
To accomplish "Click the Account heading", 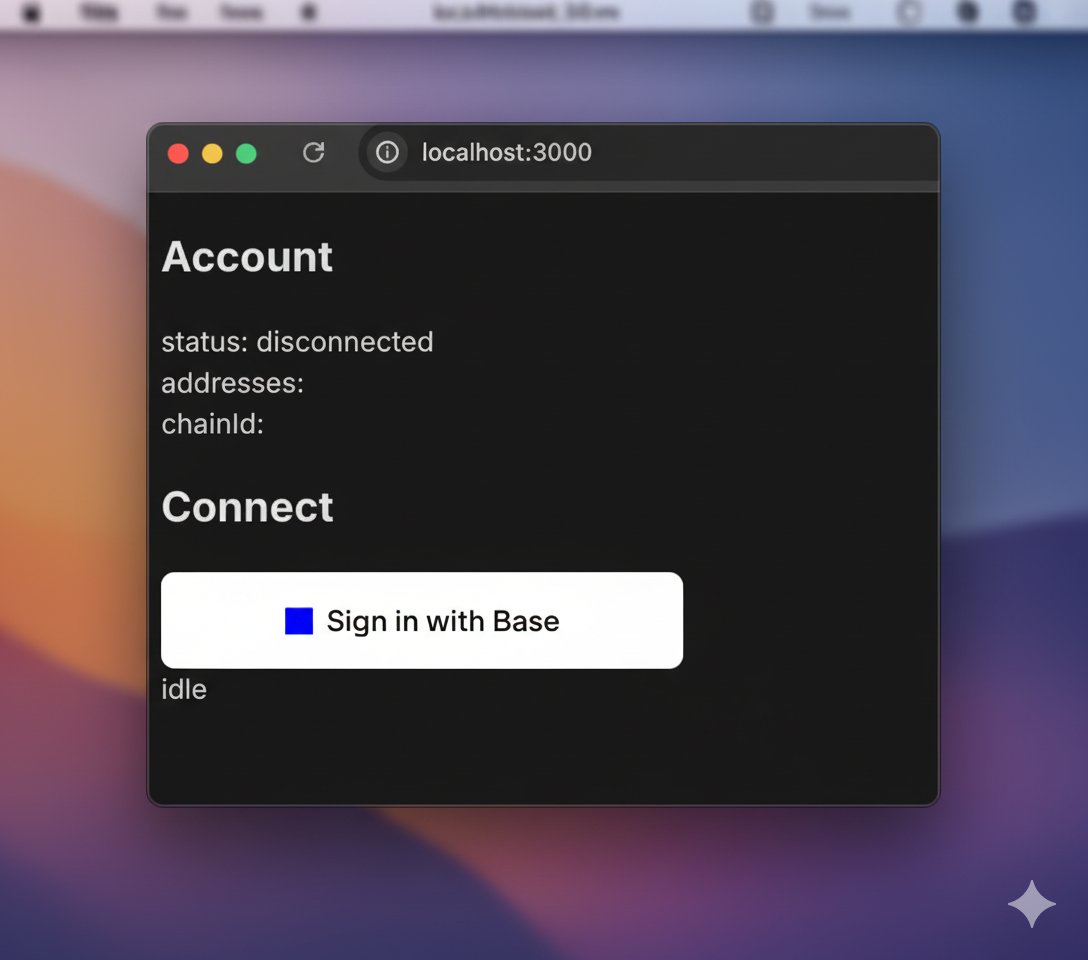I will tap(247, 257).
